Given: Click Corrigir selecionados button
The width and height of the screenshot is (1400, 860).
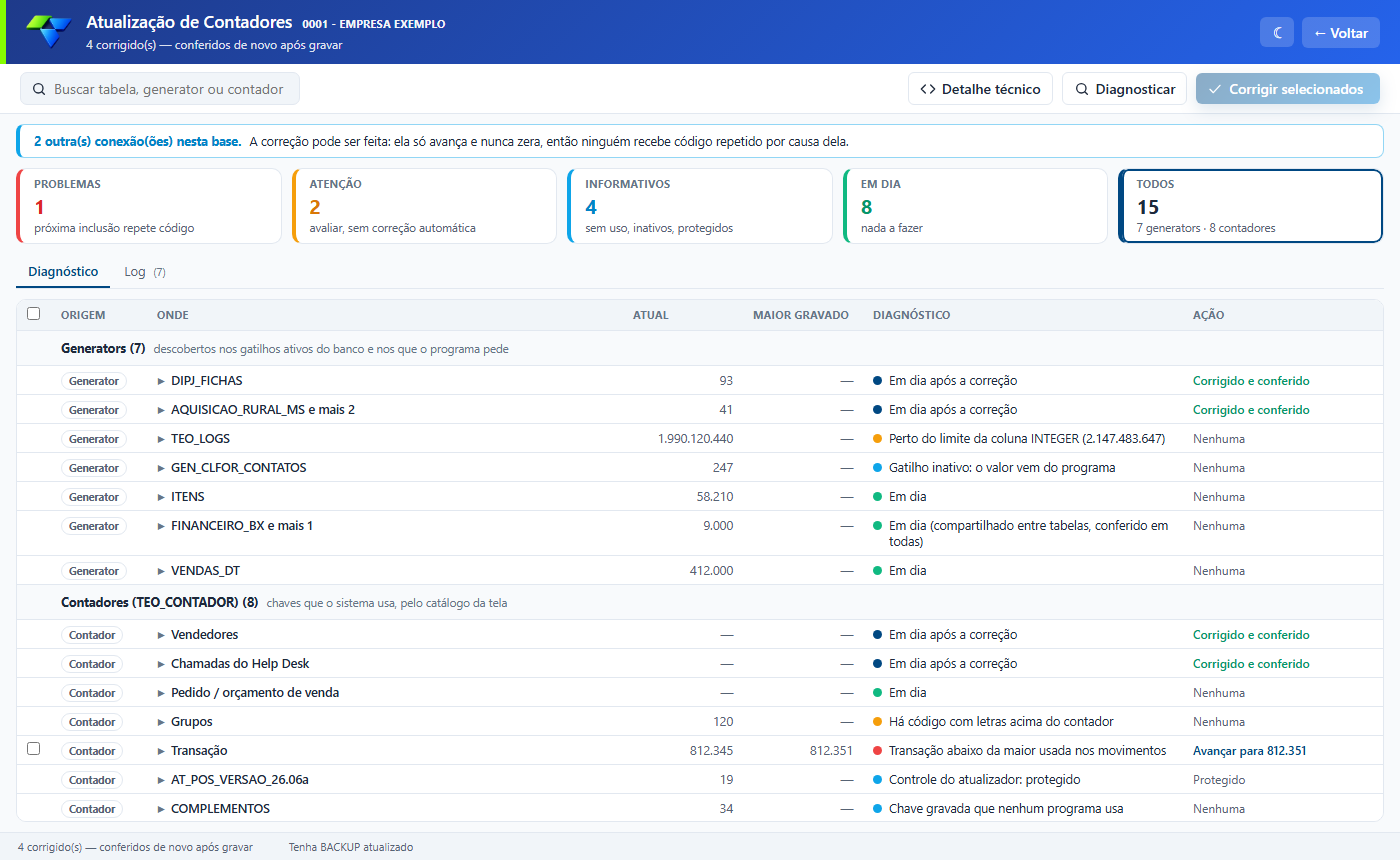Looking at the screenshot, I should pyautogui.click(x=1288, y=89).
